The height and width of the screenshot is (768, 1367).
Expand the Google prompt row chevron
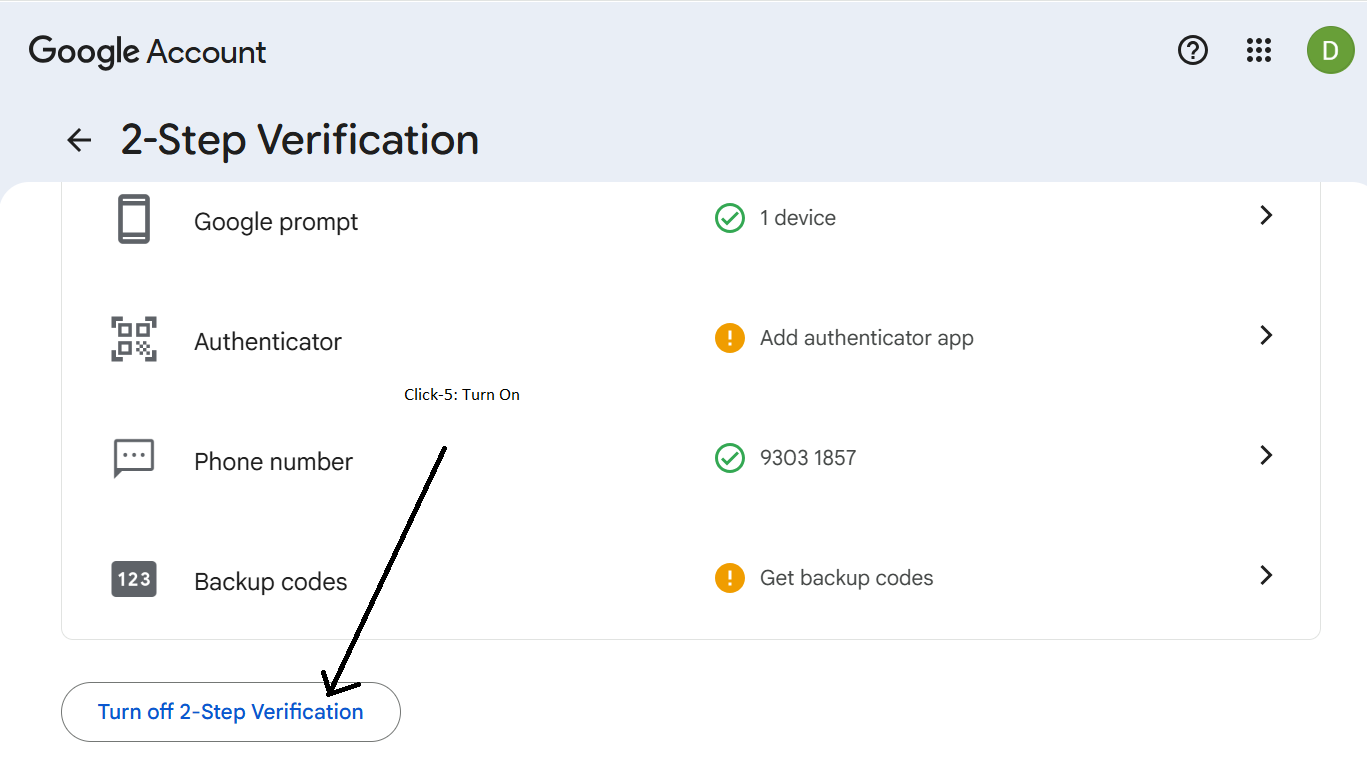click(x=1266, y=215)
